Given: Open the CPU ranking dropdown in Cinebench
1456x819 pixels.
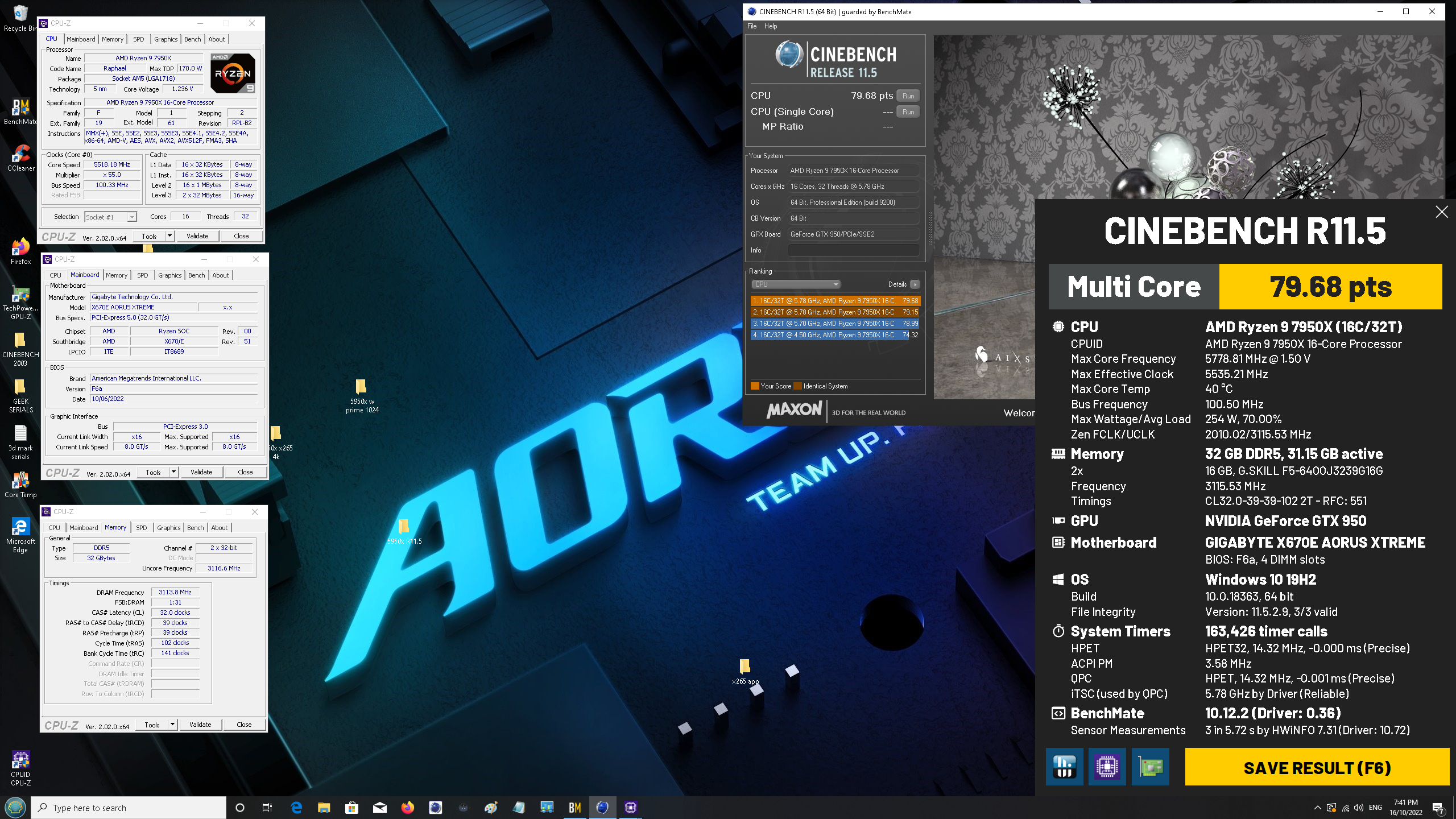Looking at the screenshot, I should click(796, 284).
